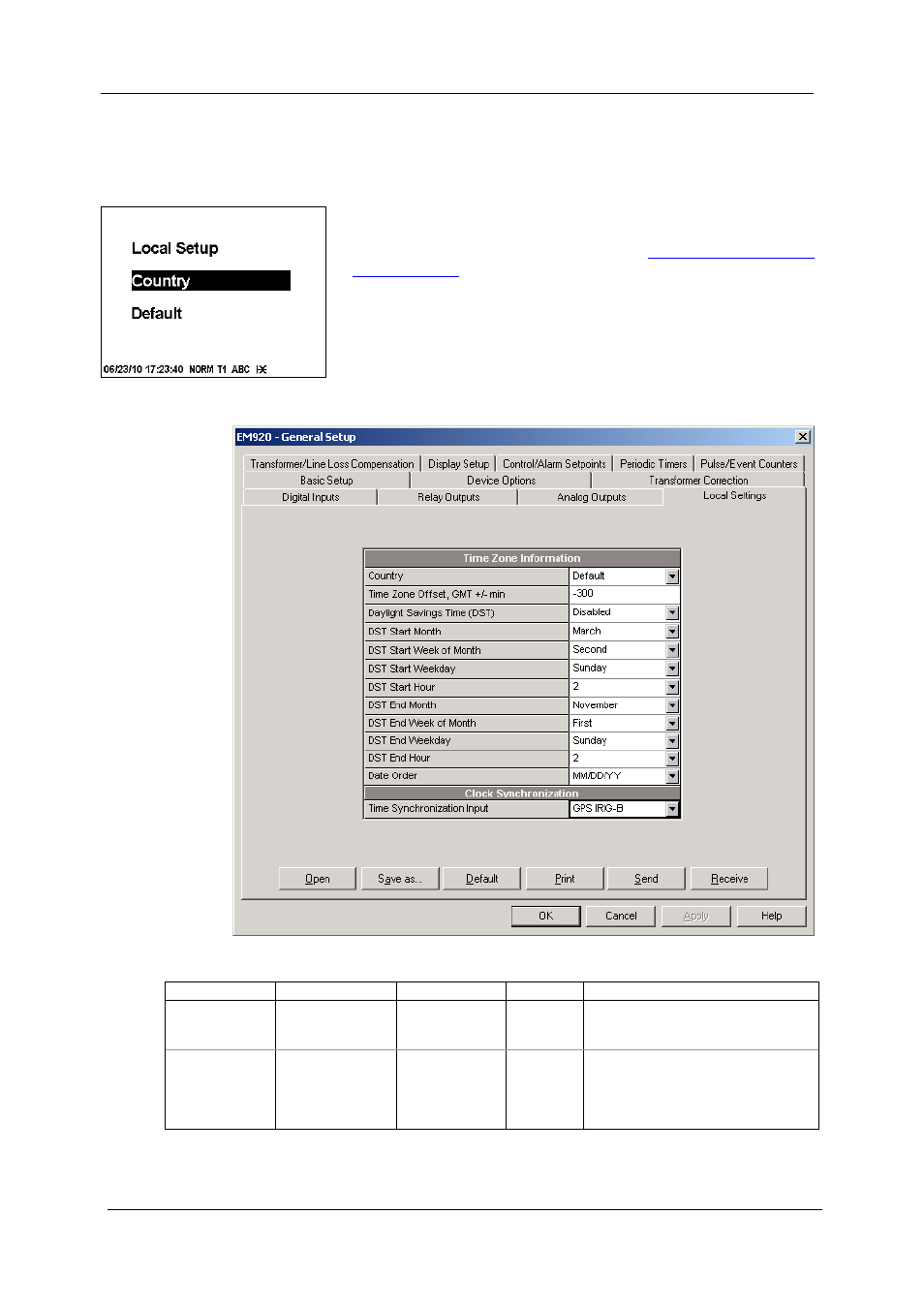Close the EM920 General Setup dialog
This screenshot has width=924, height=1308.
(x=803, y=437)
